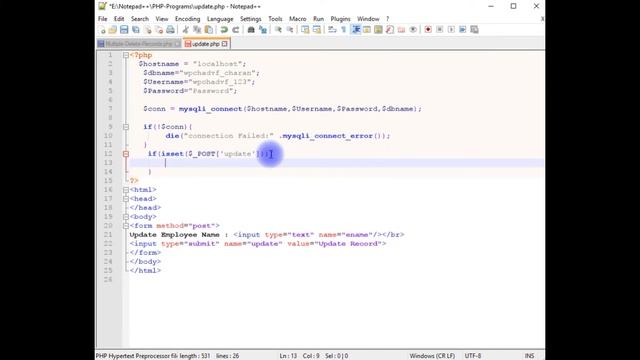Image resolution: width=640 pixels, height=360 pixels.
Task: Toggle the Document Map panel icon
Action: coord(378,30)
